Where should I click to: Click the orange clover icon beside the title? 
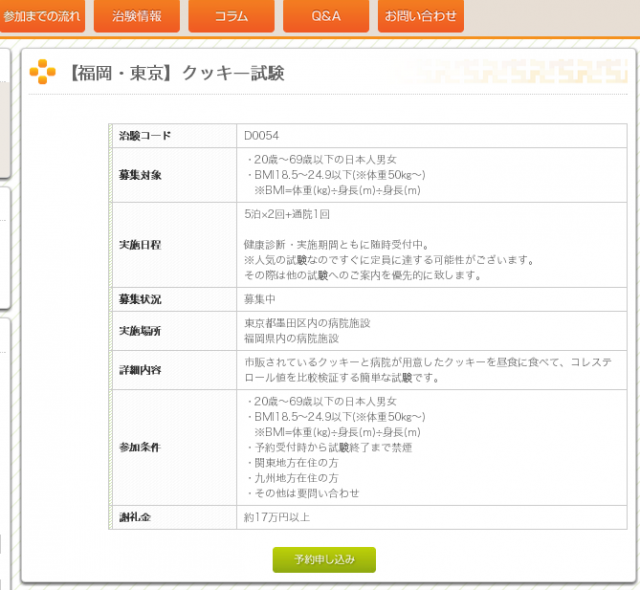point(43,72)
